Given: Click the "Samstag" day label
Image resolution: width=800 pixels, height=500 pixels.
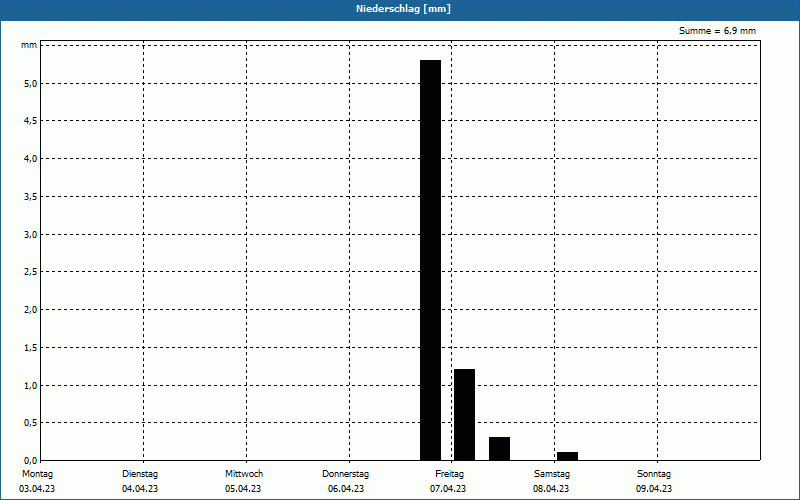Looking at the screenshot, I should [552, 474].
